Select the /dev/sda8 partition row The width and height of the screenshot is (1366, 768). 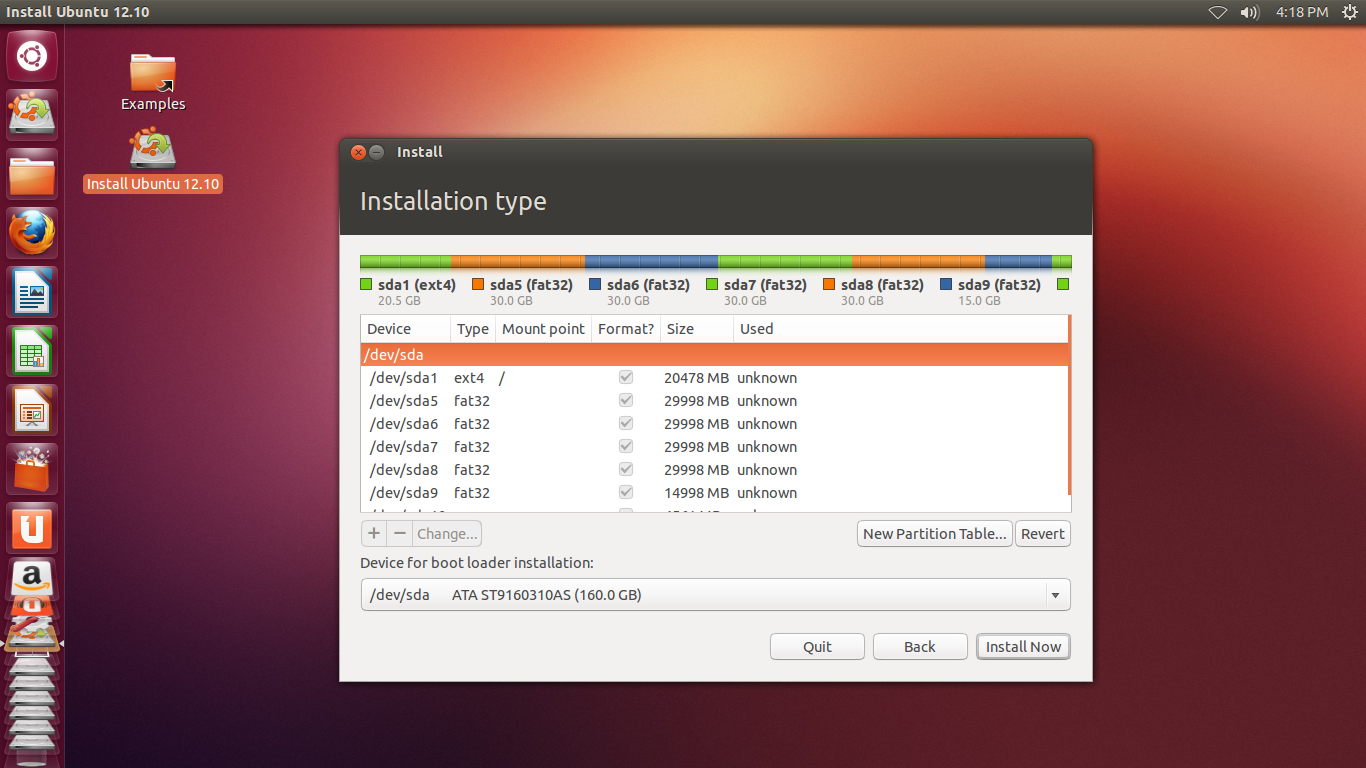click(x=714, y=470)
